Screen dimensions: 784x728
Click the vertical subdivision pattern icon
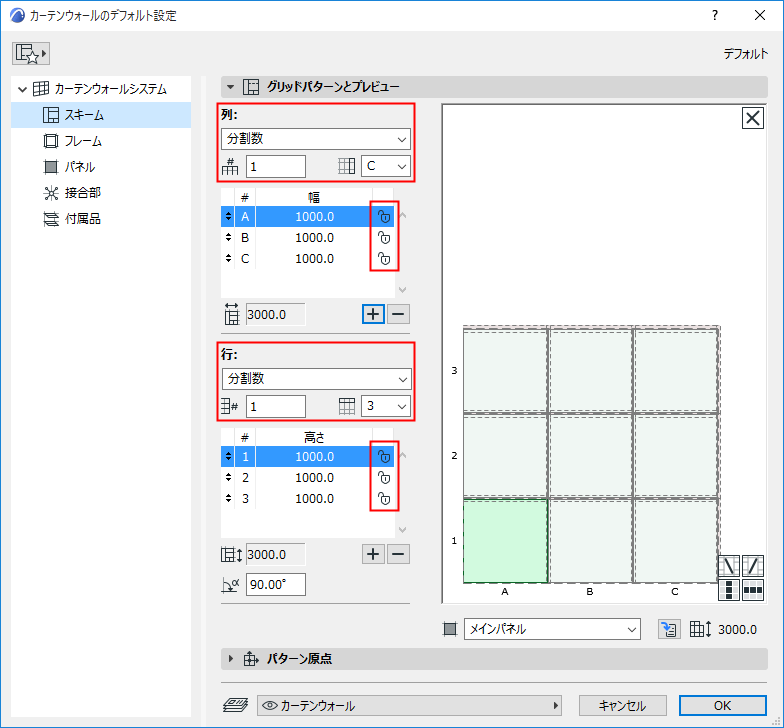[728, 590]
